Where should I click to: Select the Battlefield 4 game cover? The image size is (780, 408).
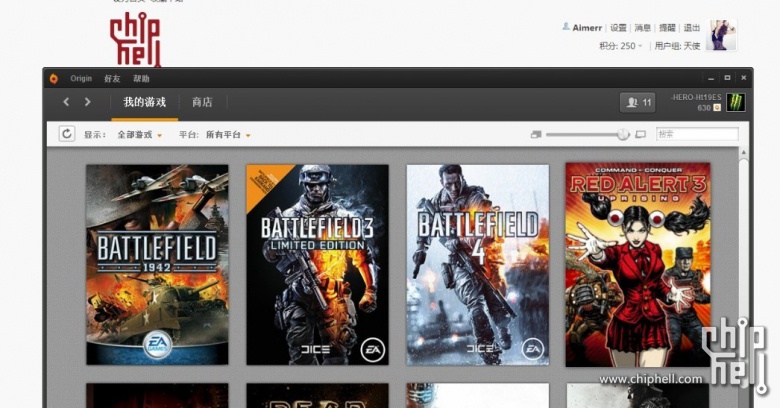[x=478, y=265]
